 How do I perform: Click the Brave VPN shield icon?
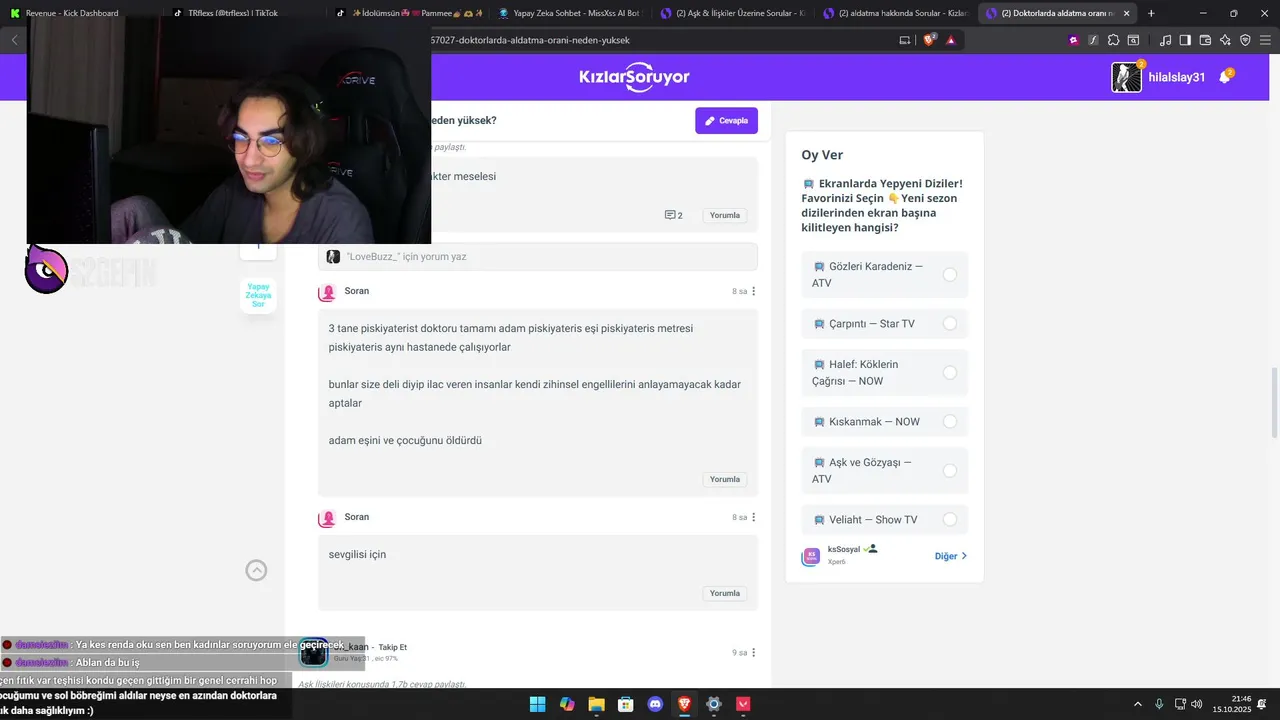coord(1245,40)
